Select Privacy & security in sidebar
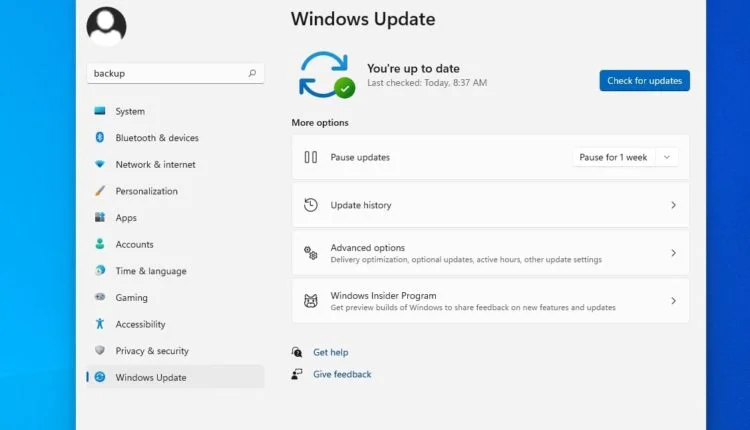Viewport: 750px width, 430px height. tap(175, 351)
